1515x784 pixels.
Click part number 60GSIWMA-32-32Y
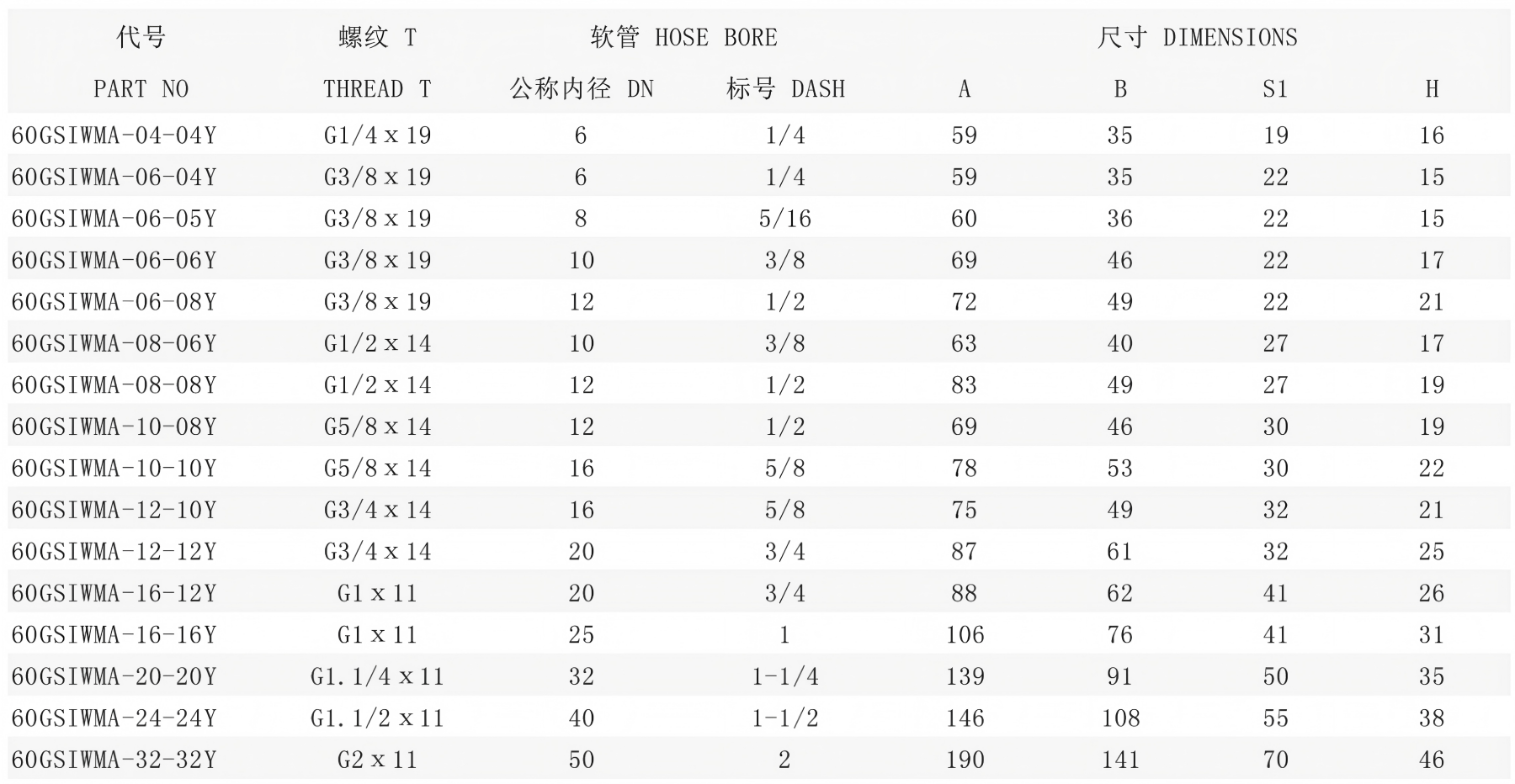pos(114,760)
